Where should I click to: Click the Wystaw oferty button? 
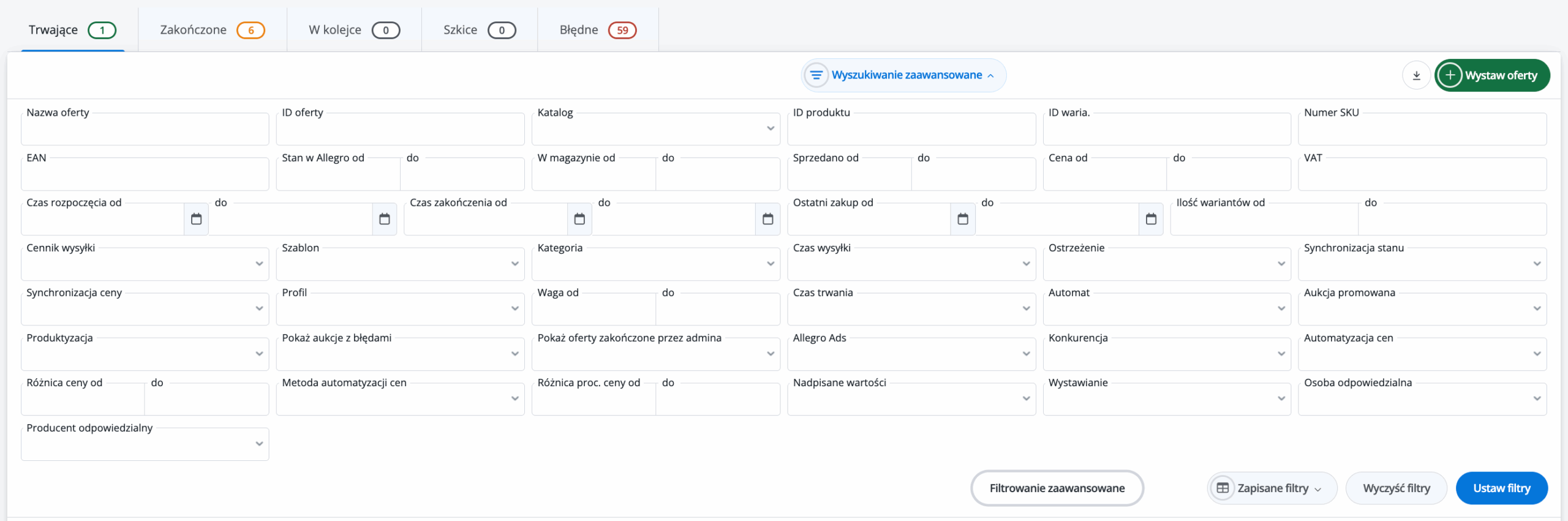[x=1492, y=75]
